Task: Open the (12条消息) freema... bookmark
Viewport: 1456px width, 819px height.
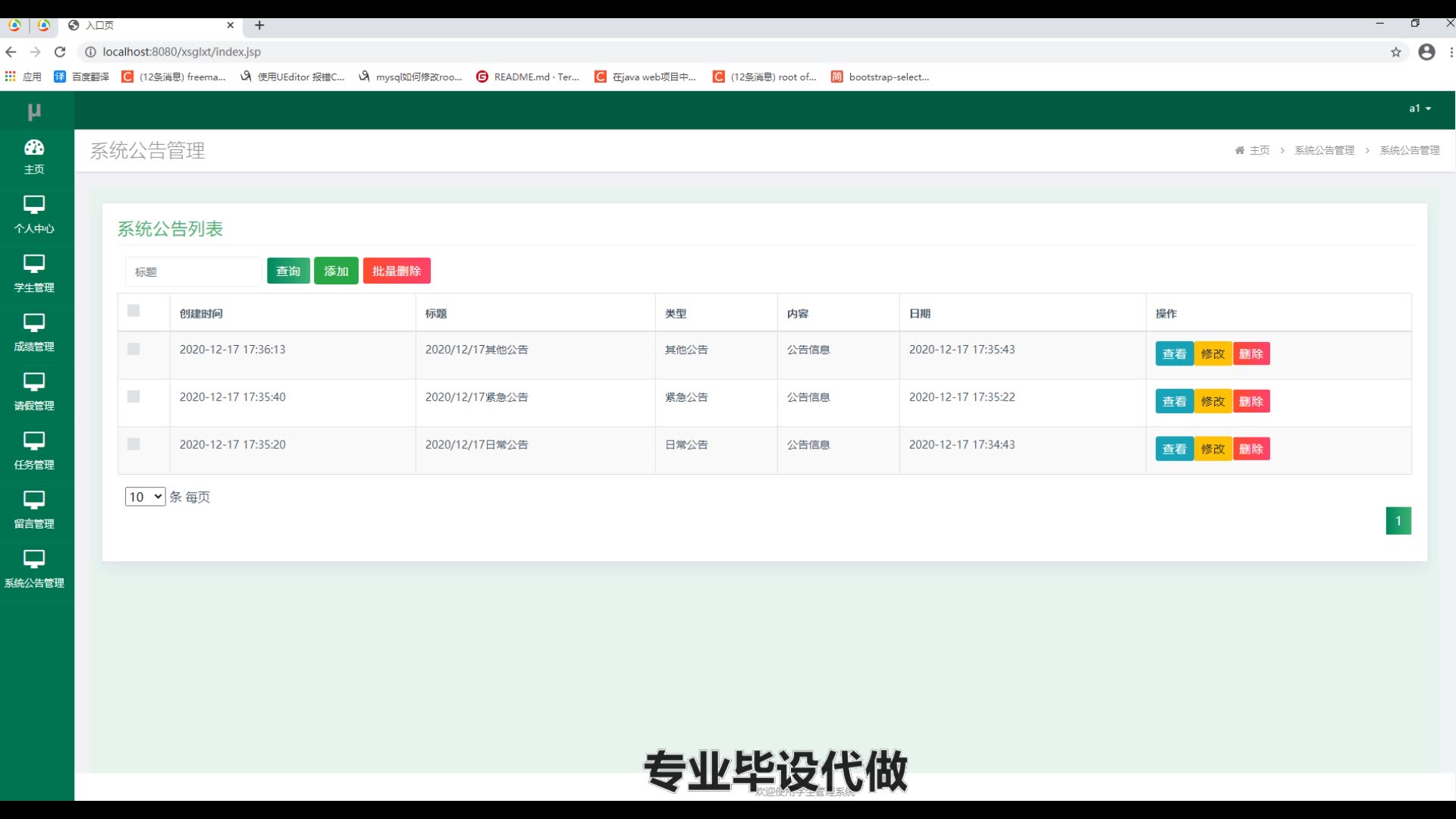Action: [174, 77]
